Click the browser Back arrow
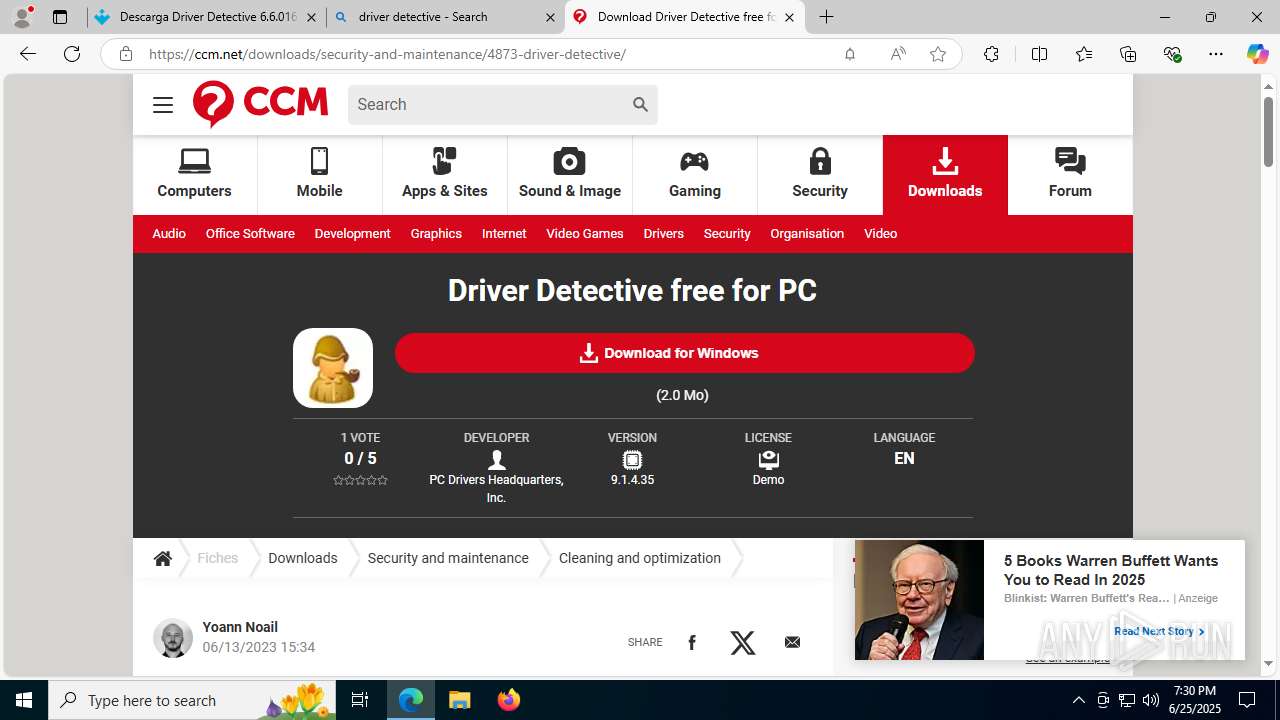This screenshot has height=720, width=1280. pos(28,54)
